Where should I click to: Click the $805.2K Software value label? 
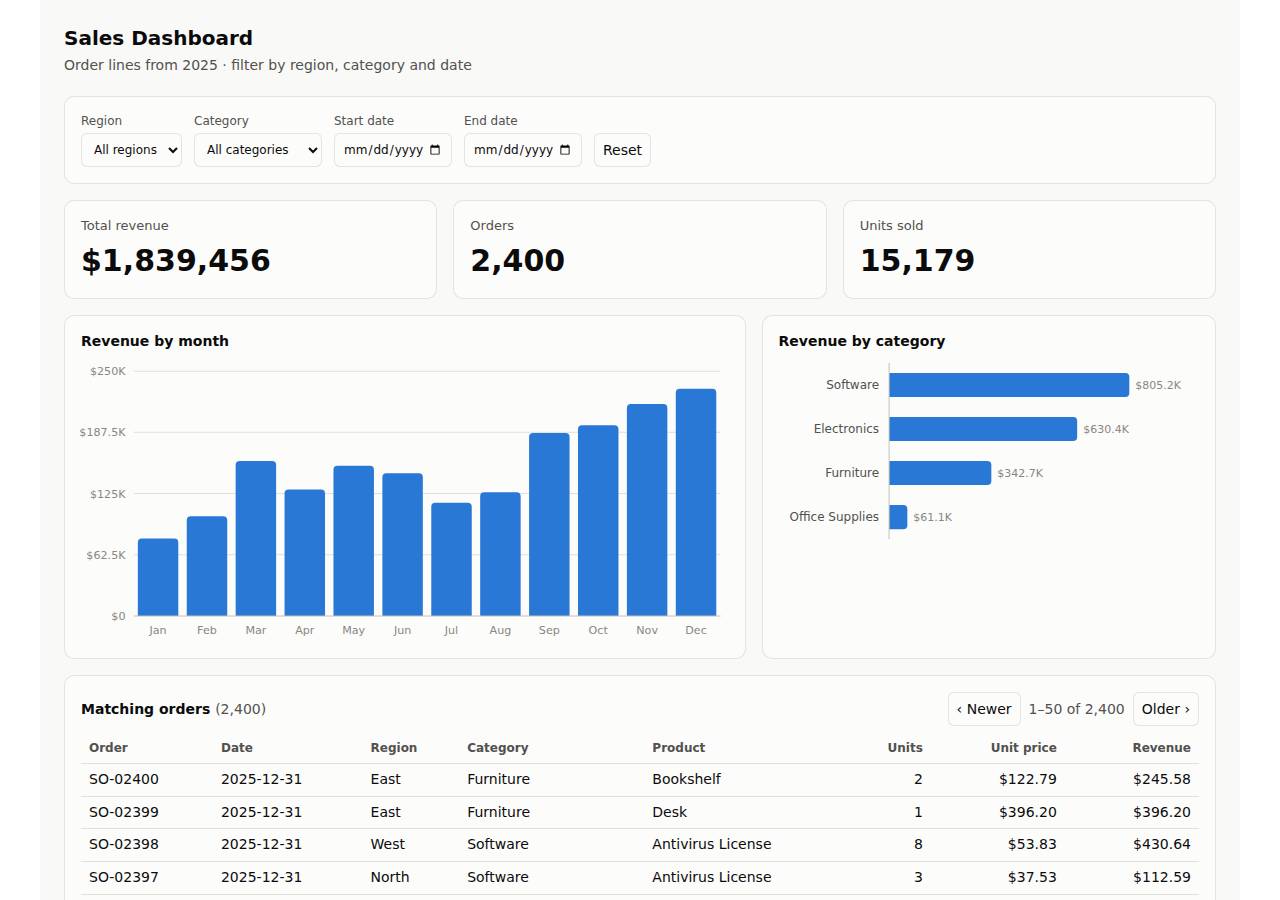1158,385
